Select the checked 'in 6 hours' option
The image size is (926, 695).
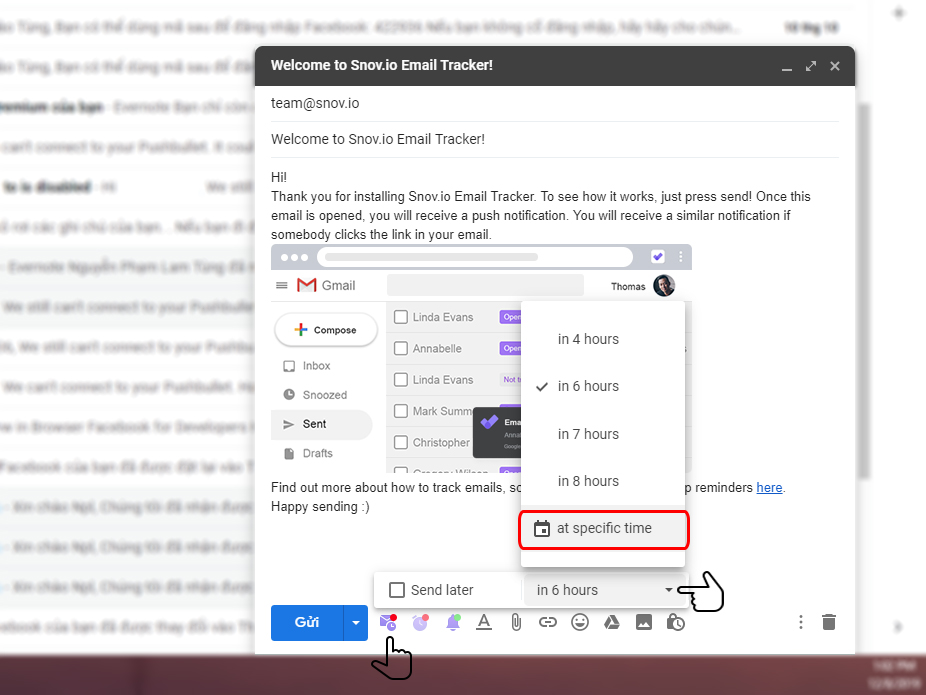coord(602,386)
